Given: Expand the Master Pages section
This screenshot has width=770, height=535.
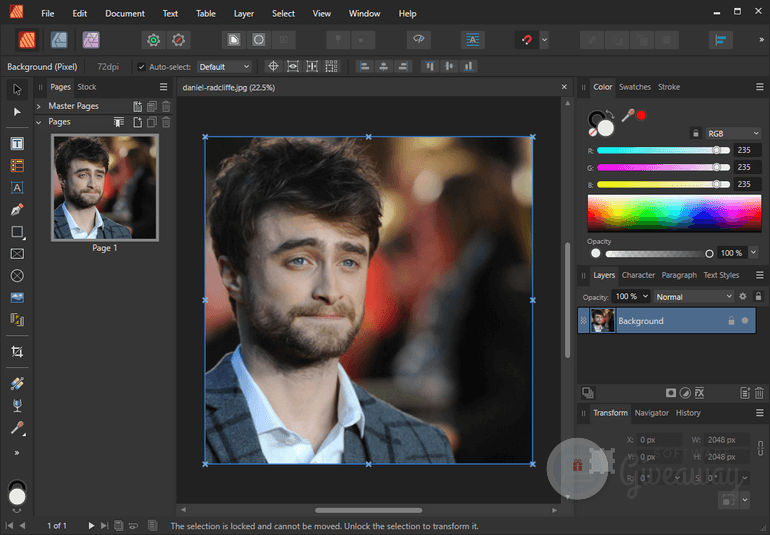Looking at the screenshot, I should pos(39,106).
